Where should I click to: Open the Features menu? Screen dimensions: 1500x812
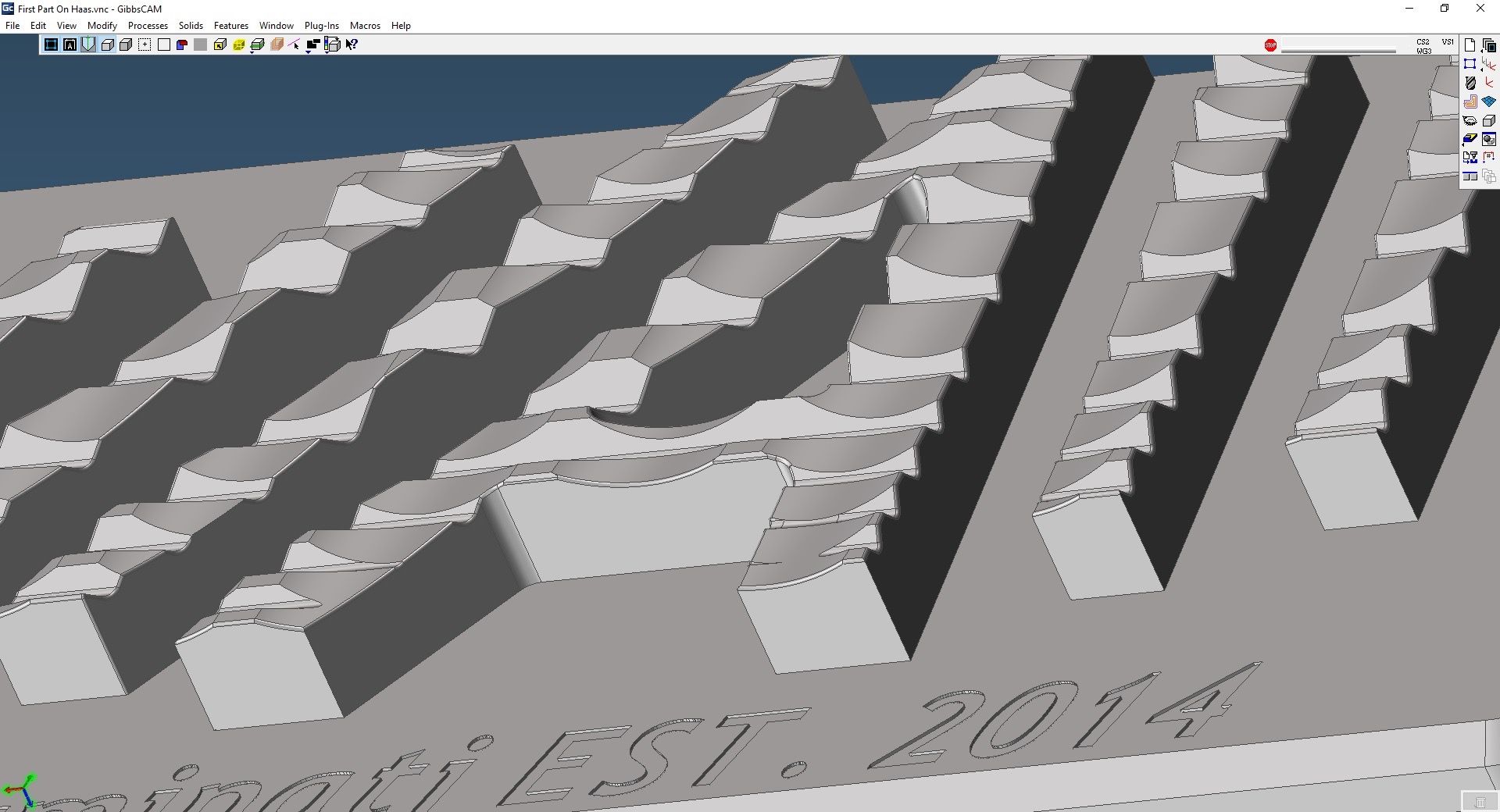click(231, 26)
